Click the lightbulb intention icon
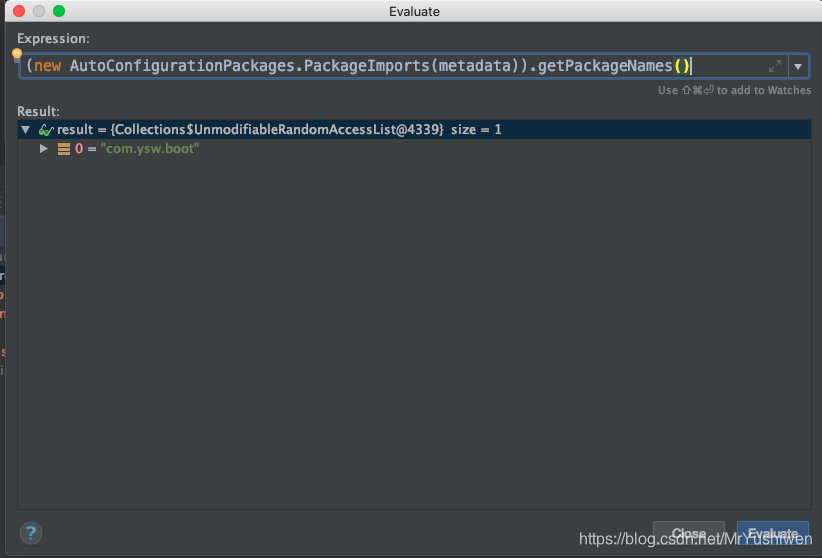This screenshot has width=822, height=558. [17, 54]
